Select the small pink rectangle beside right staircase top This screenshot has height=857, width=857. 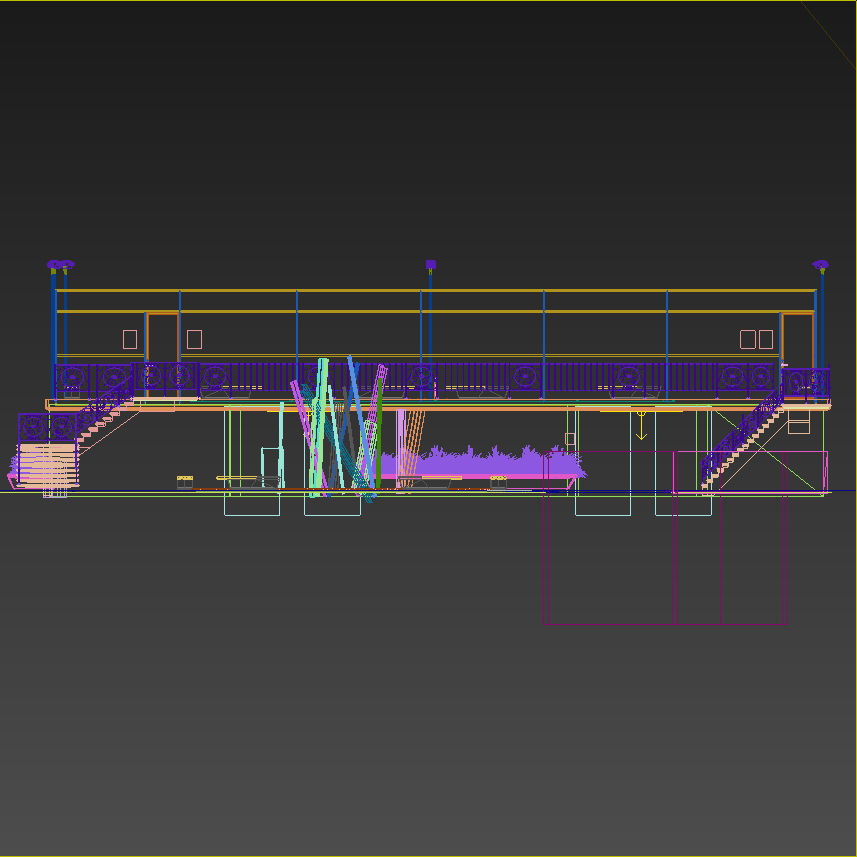pos(799,422)
